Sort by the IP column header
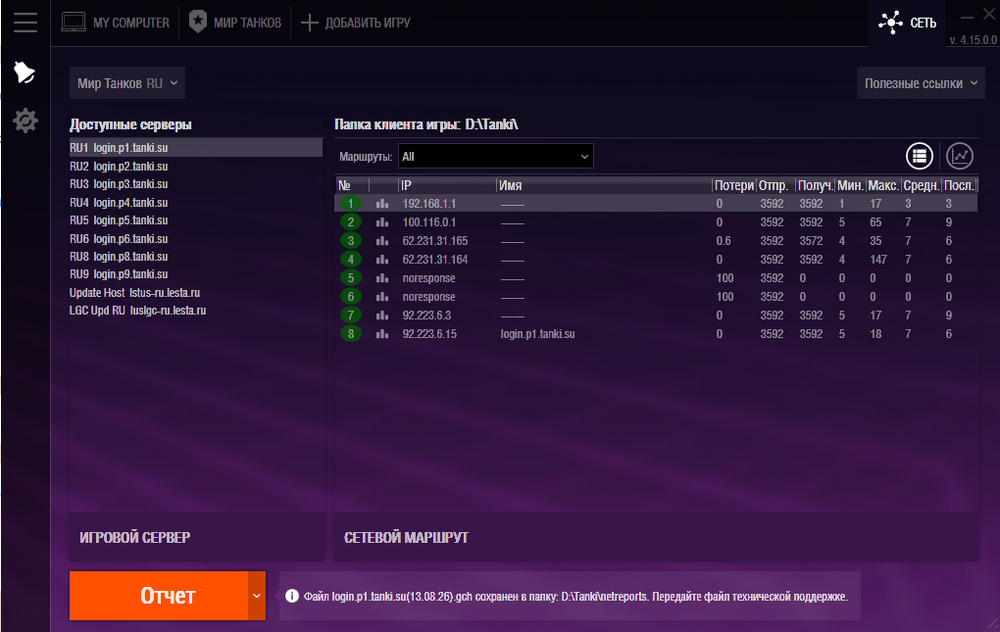The height and width of the screenshot is (632, 1000). click(x=447, y=186)
